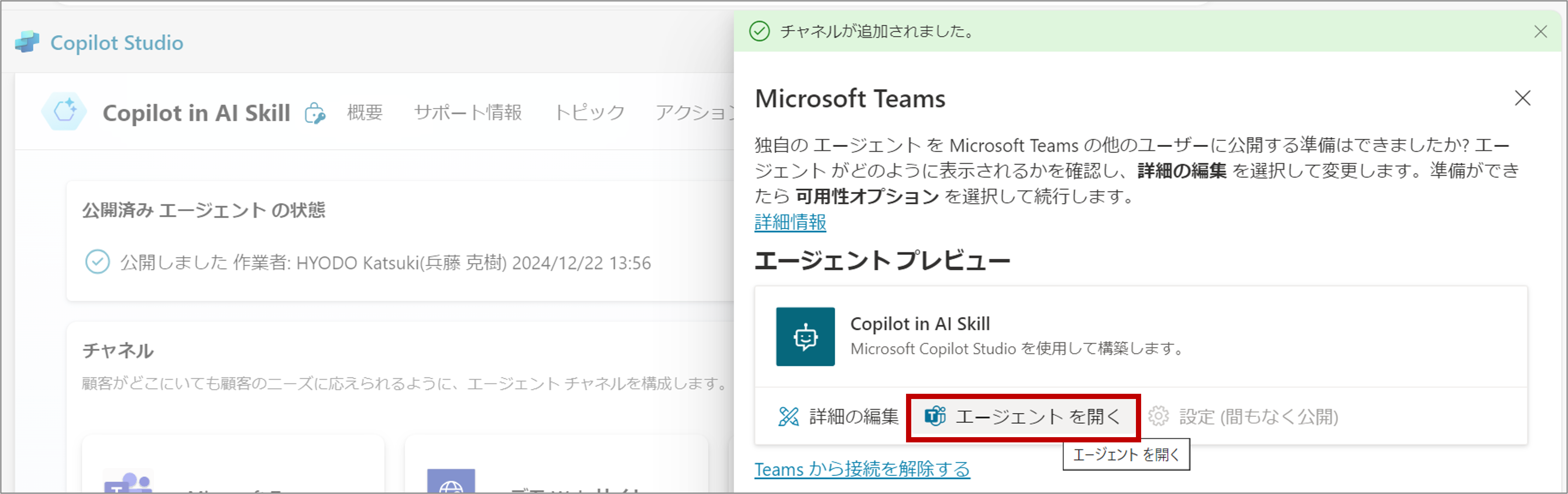The image size is (1568, 494).
Task: Click the Copilot in AI Skill preview title
Action: click(x=919, y=323)
